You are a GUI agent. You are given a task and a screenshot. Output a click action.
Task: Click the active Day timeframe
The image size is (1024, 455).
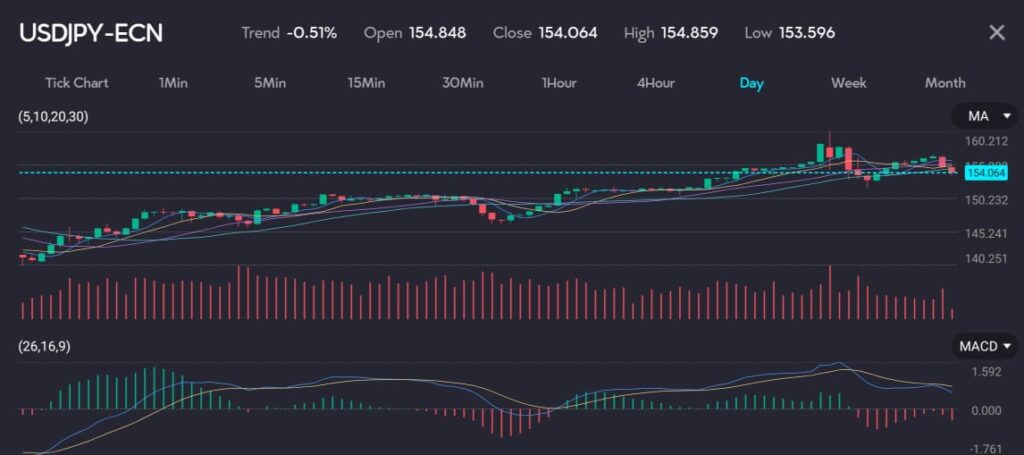point(751,83)
